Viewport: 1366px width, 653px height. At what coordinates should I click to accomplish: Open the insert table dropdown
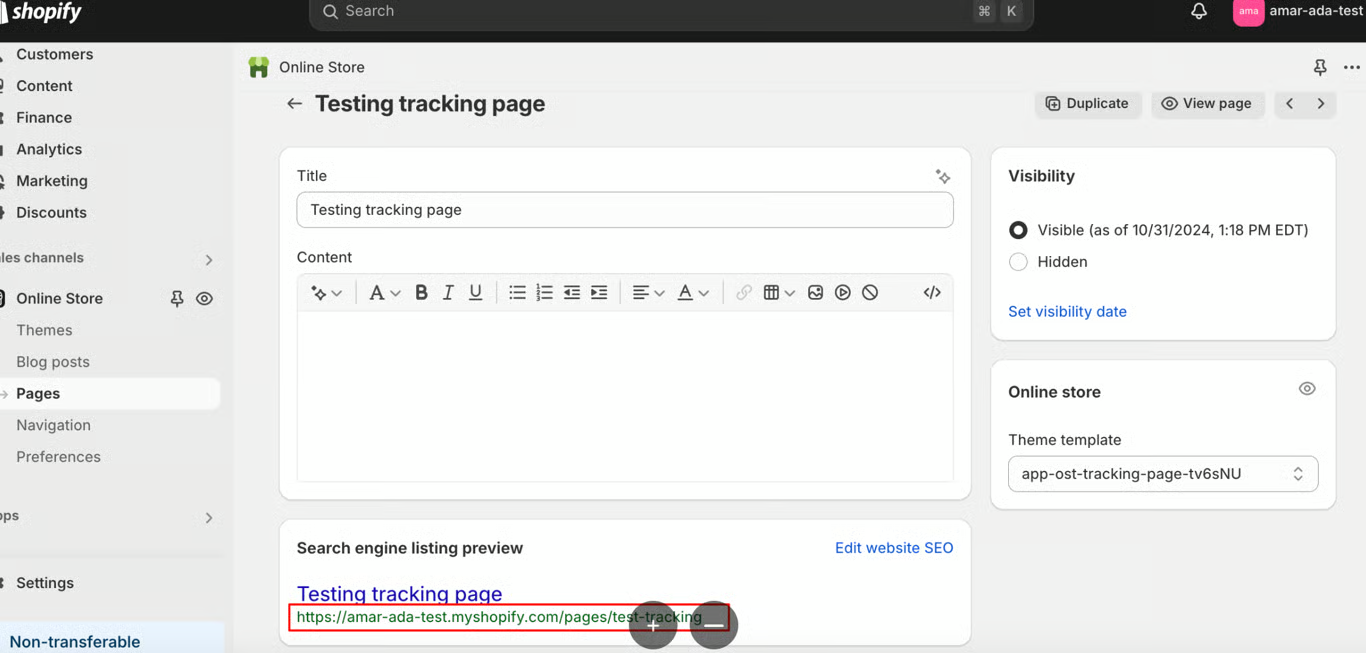pyautogui.click(x=779, y=292)
